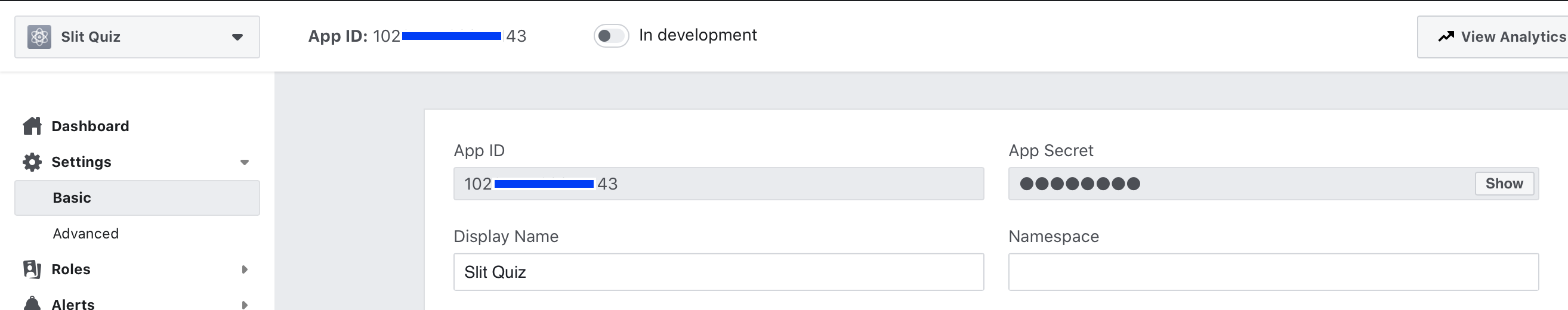
Task: Click the Settings gear icon
Action: tap(32, 162)
